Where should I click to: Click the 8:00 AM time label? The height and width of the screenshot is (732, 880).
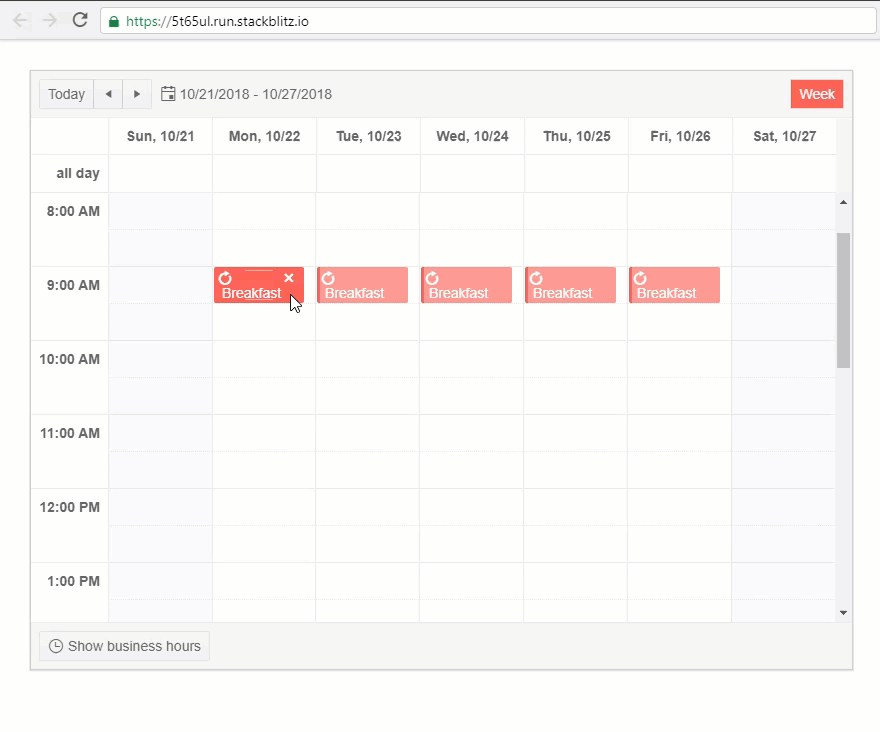click(x=73, y=212)
